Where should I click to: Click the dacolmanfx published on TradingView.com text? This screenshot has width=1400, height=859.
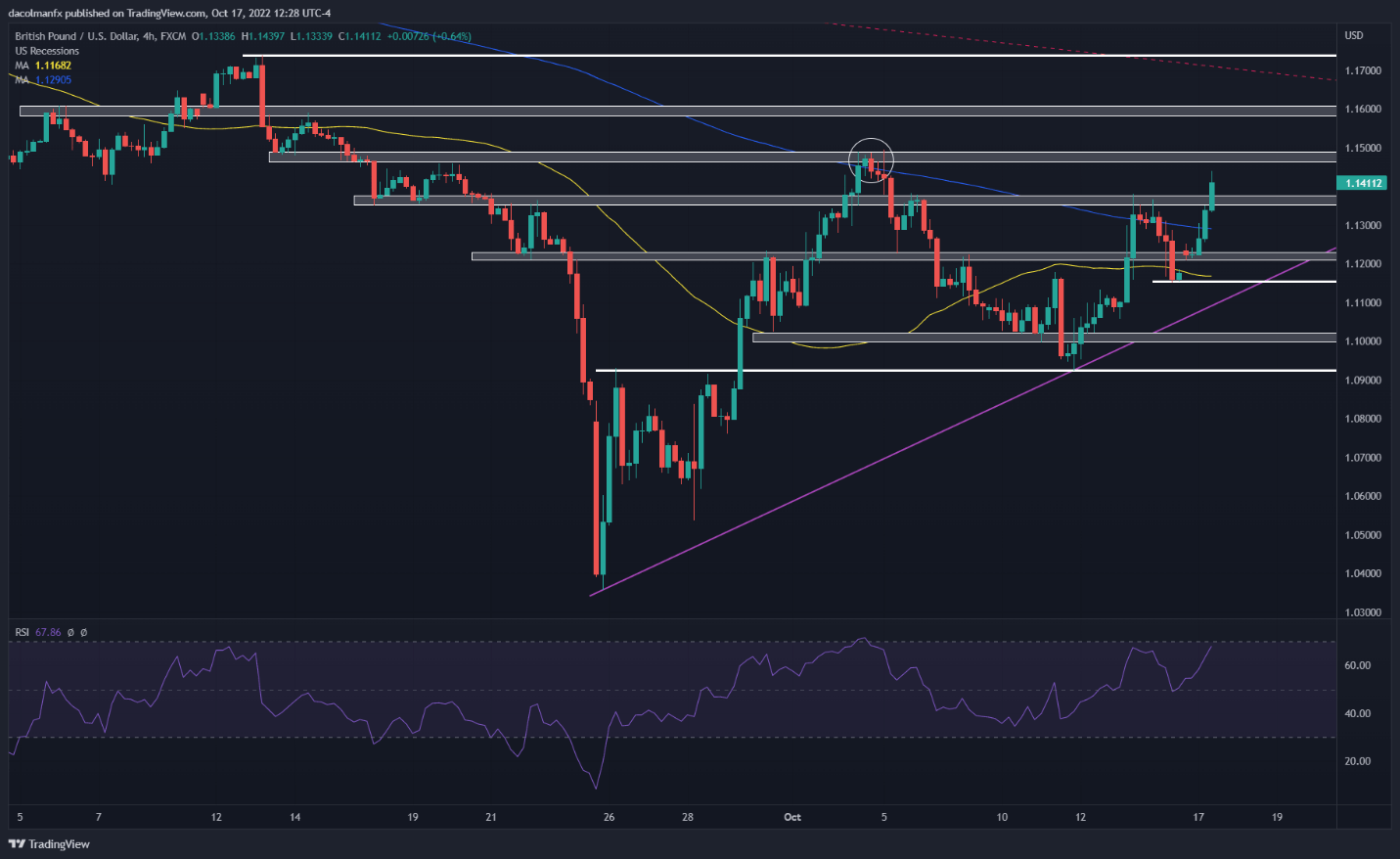point(169,13)
